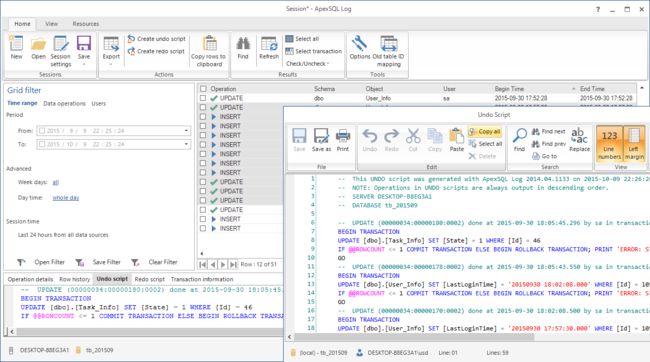Check the first UPDATE row for User_Info
Image resolution: width=650 pixels, height=362 pixels.
coord(203,98)
